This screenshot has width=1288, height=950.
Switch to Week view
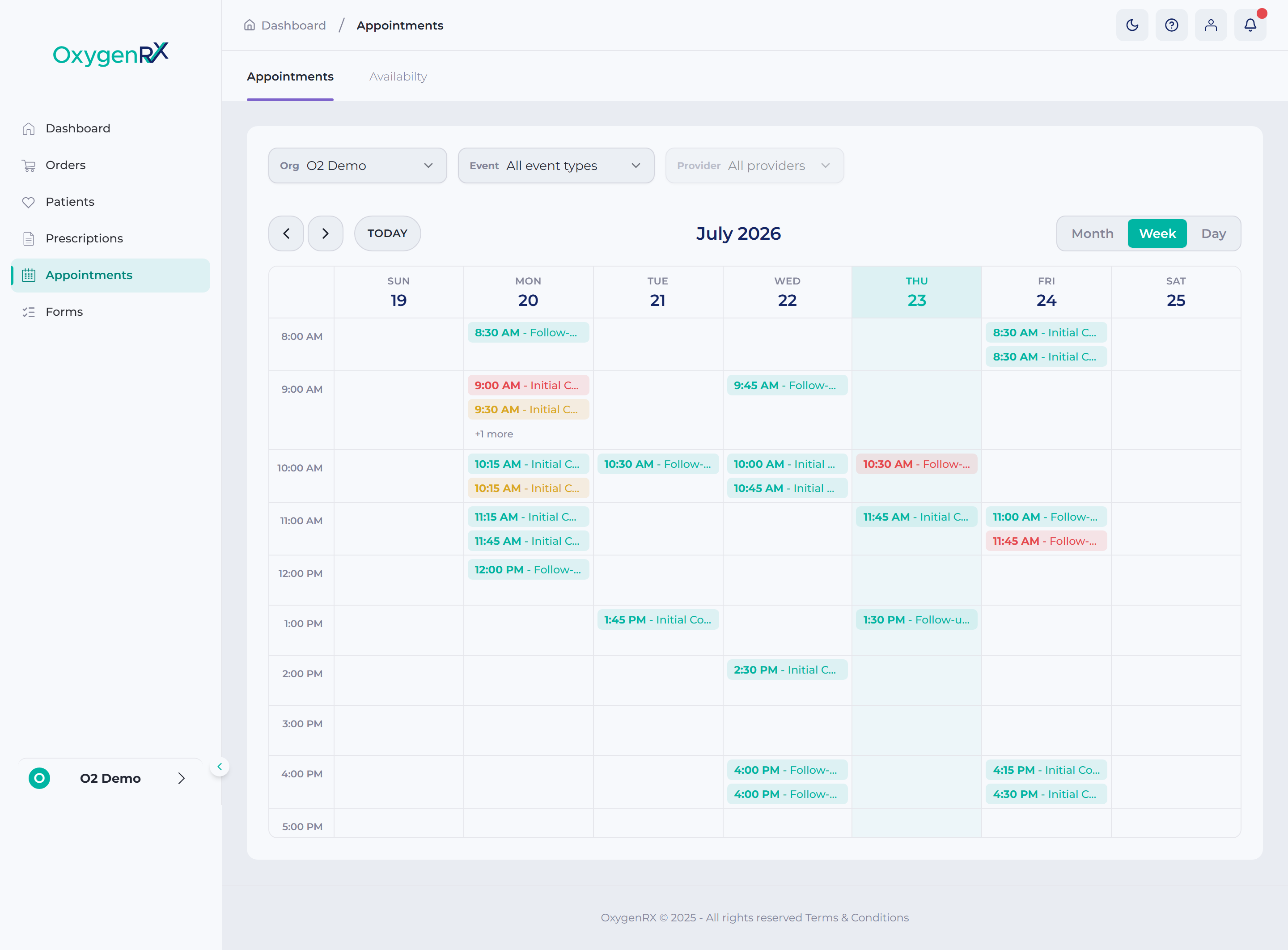point(1157,233)
